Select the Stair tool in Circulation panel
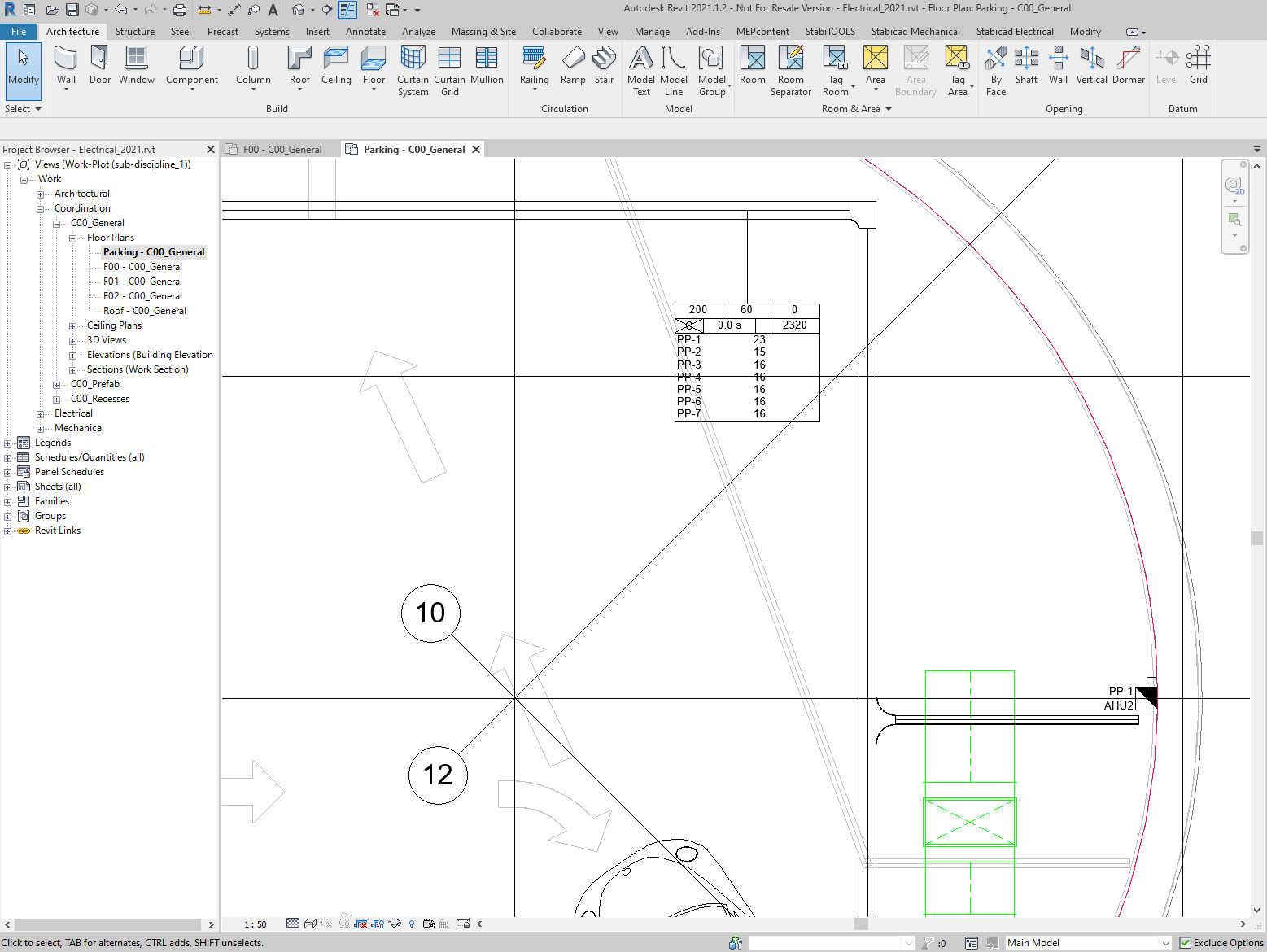Screen dimensions: 1267x952 604,65
